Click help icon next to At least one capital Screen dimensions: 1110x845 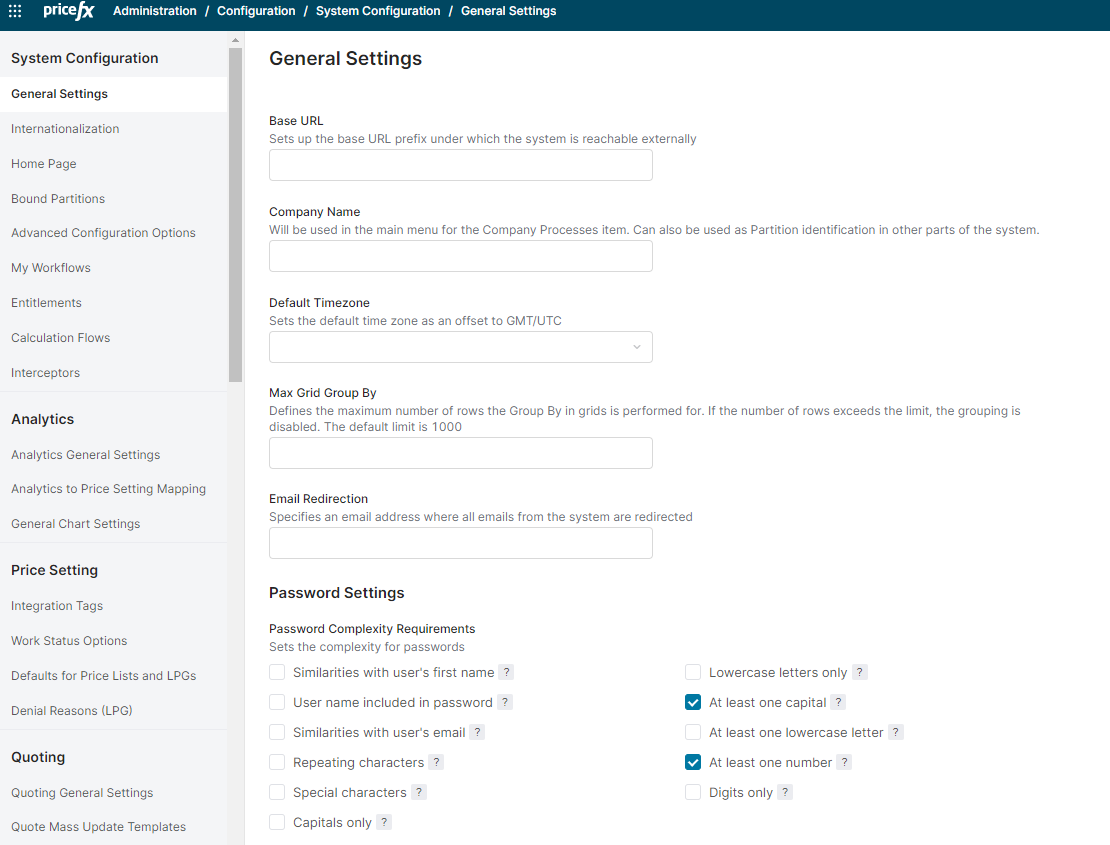tap(839, 703)
